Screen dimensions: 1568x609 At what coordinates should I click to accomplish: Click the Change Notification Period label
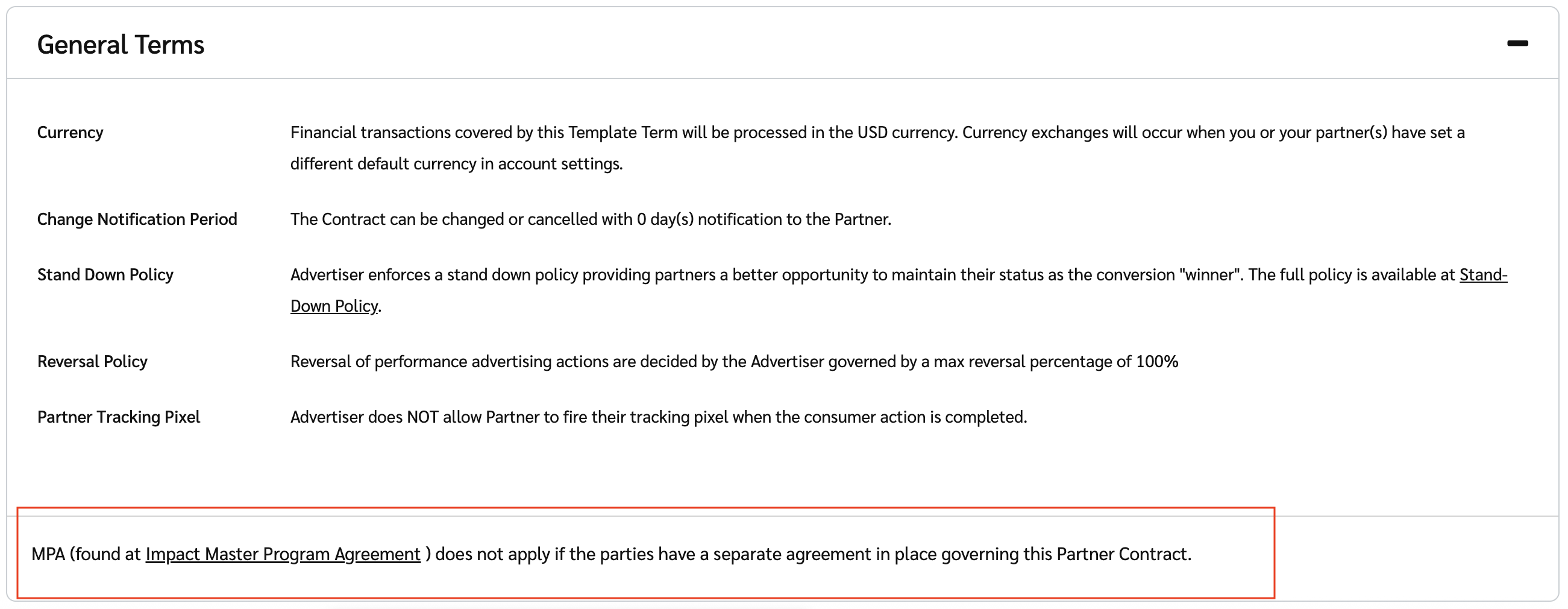point(137,219)
